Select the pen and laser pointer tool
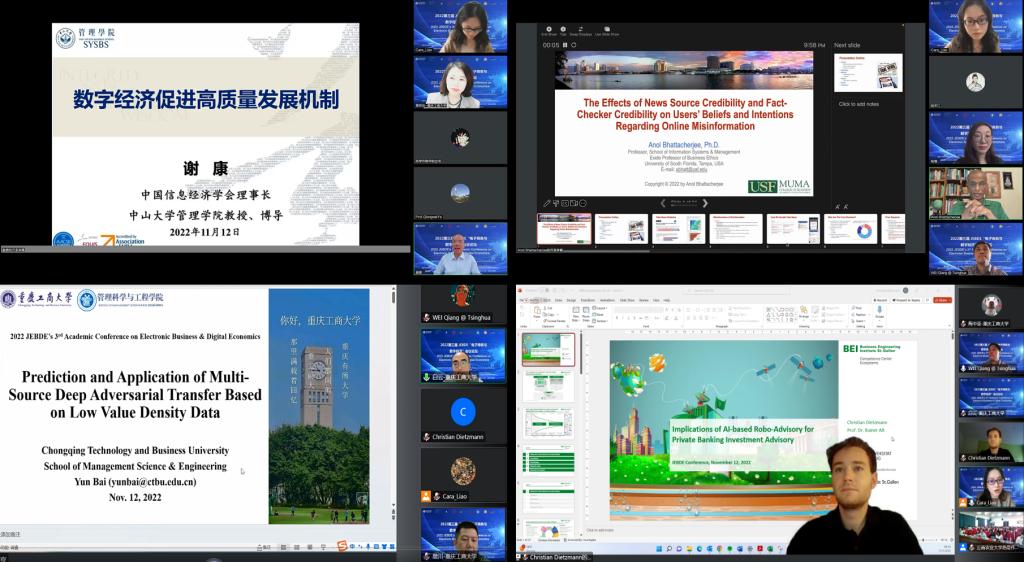The image size is (1024, 562). coord(547,203)
